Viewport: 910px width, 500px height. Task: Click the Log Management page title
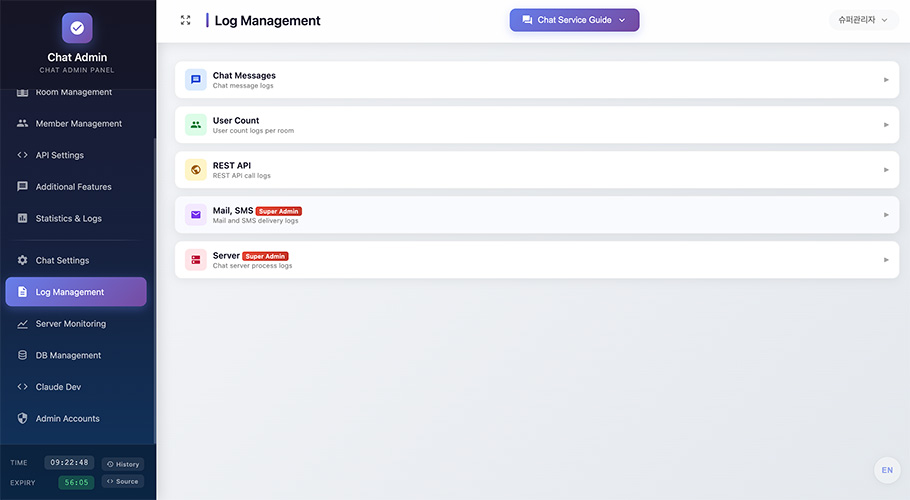(268, 20)
